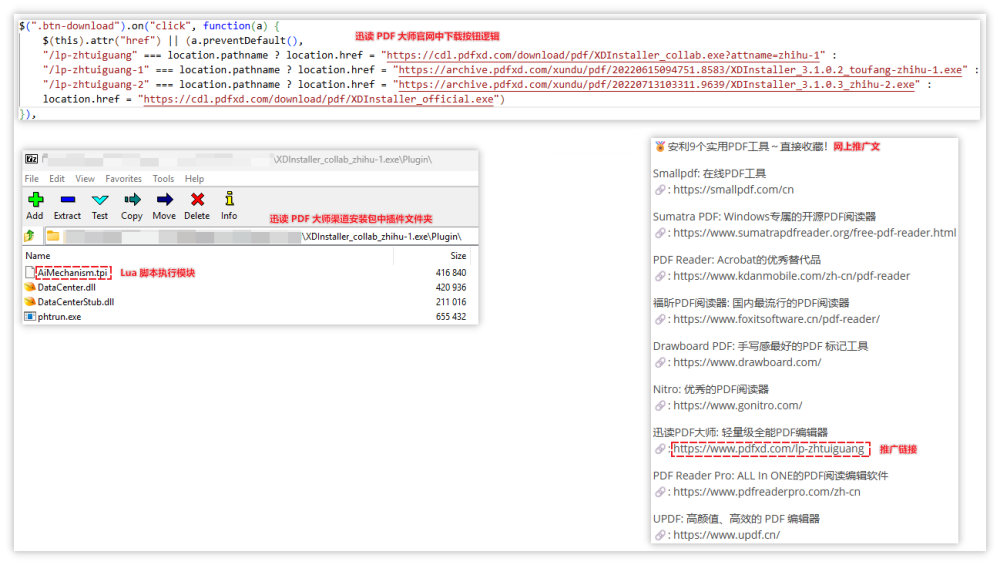
Task: Click the XDInstaller_collab.exe download URL in code
Action: [602, 55]
